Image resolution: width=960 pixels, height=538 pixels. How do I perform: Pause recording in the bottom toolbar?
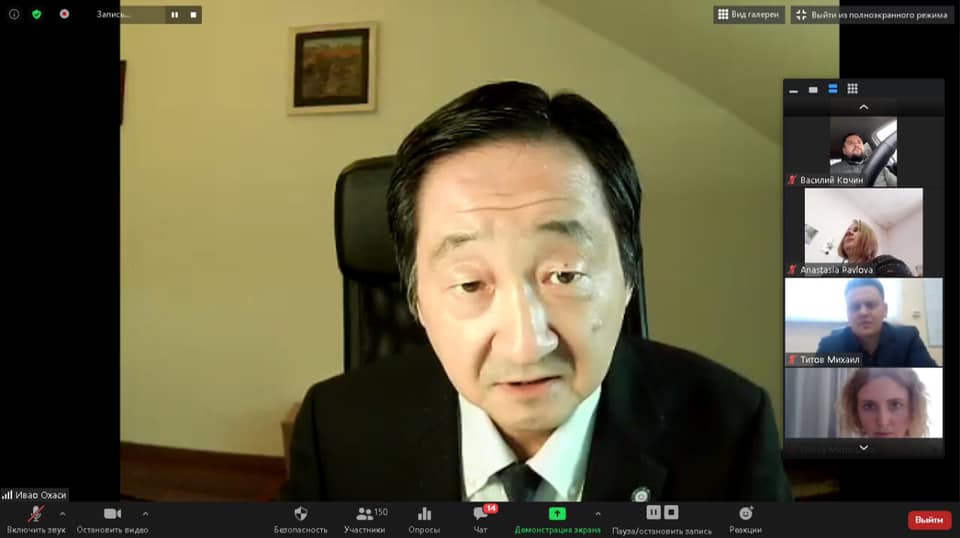(653, 512)
